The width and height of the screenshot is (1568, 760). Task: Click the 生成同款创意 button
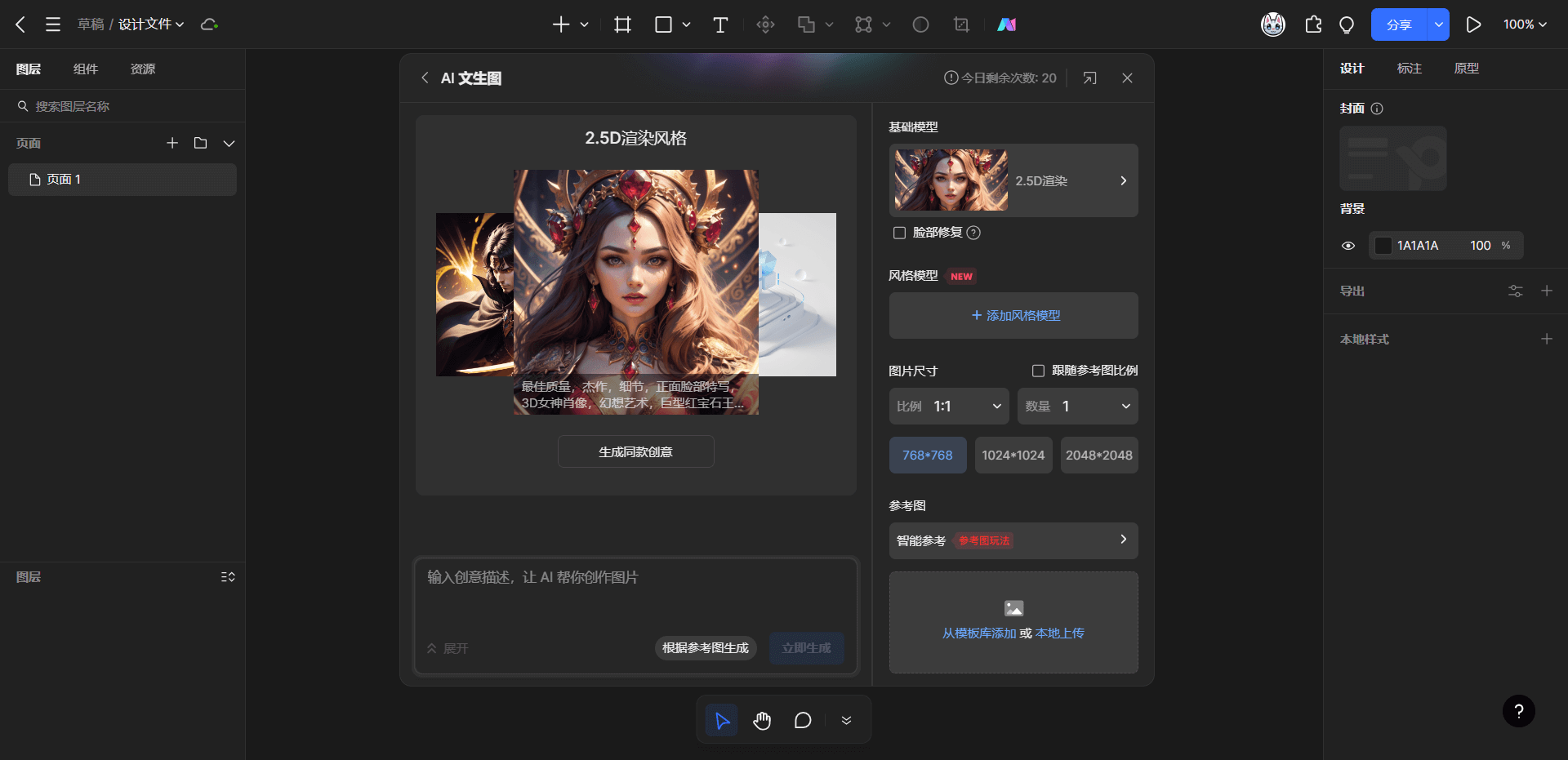[x=635, y=451]
